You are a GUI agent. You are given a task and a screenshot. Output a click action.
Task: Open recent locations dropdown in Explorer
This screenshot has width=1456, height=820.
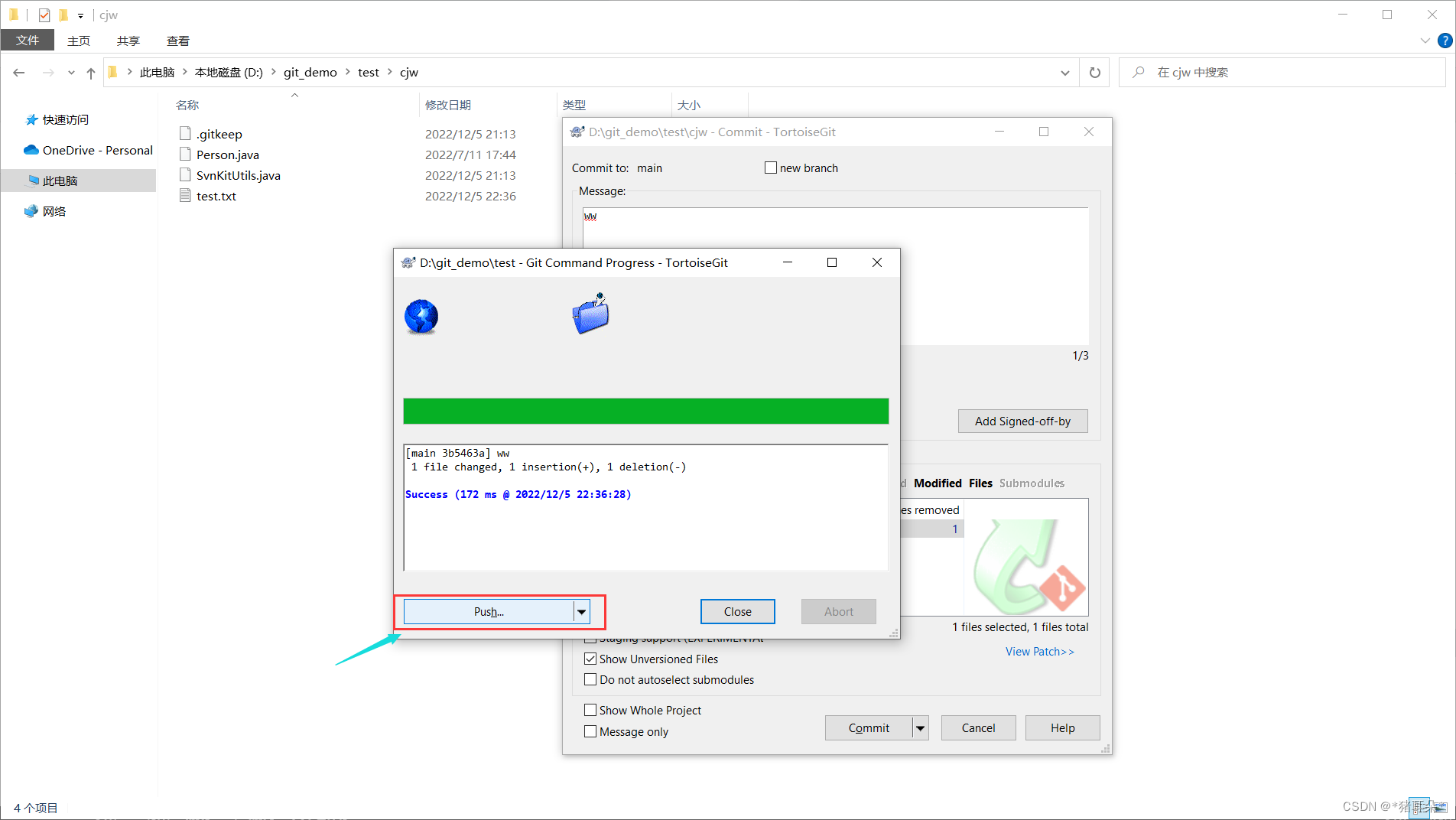71,72
